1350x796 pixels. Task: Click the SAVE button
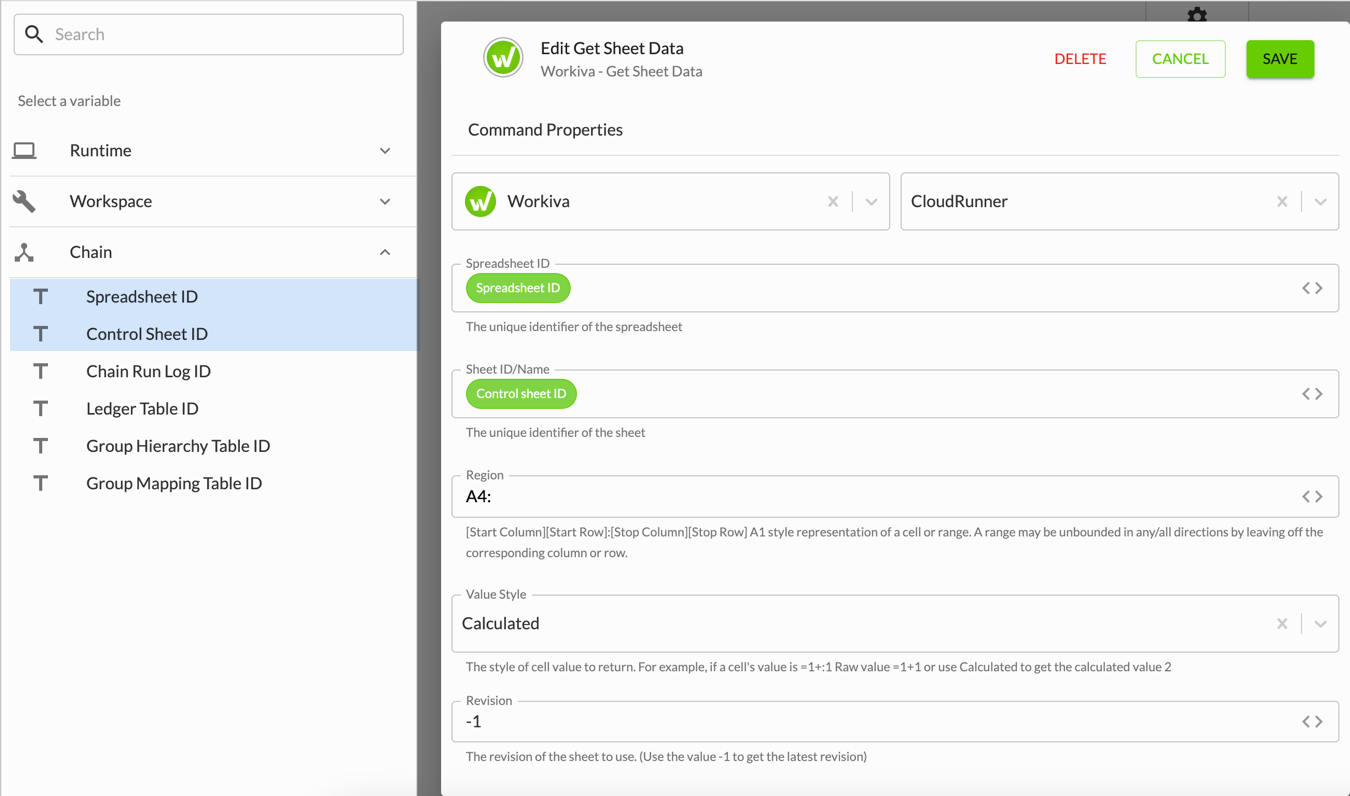click(x=1280, y=59)
